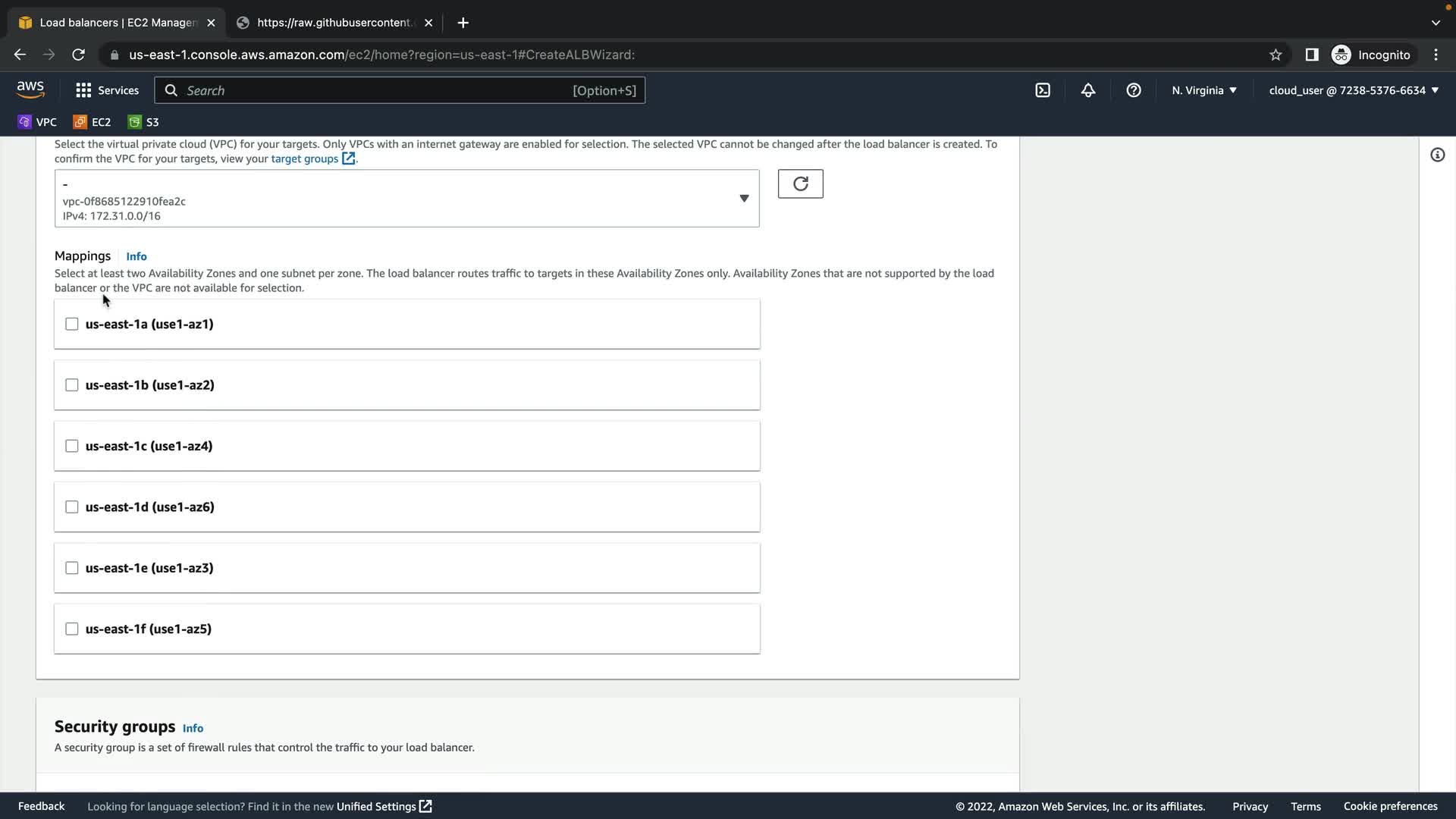Open the info panel icon at right
This screenshot has height=819, width=1456.
1437,155
